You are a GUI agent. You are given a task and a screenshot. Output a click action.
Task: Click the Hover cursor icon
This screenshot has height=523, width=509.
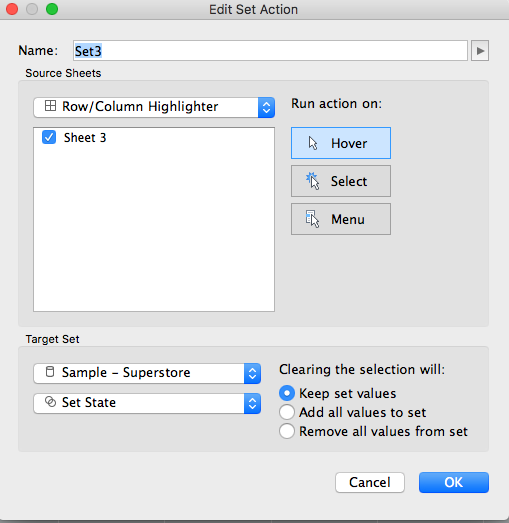click(313, 143)
